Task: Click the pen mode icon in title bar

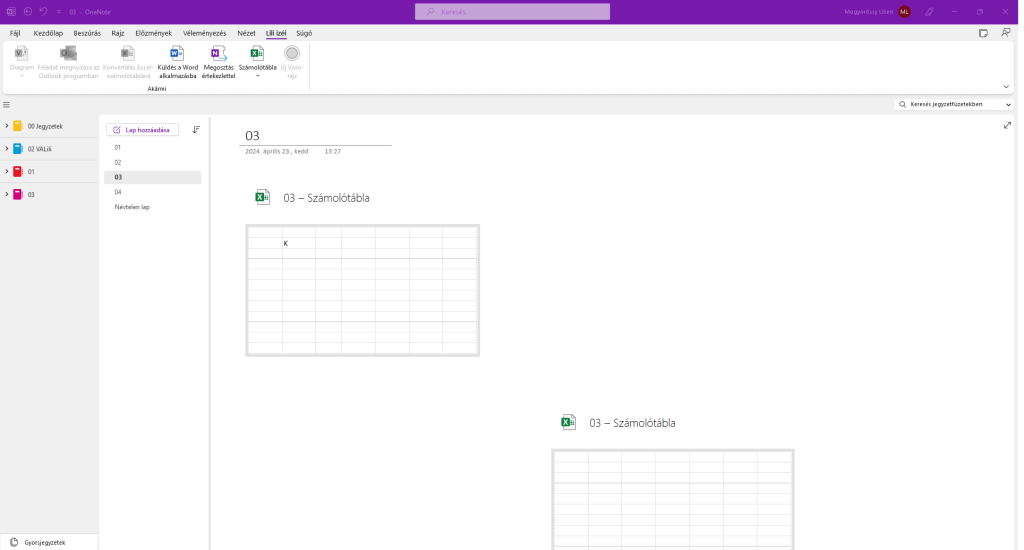Action: tap(929, 11)
